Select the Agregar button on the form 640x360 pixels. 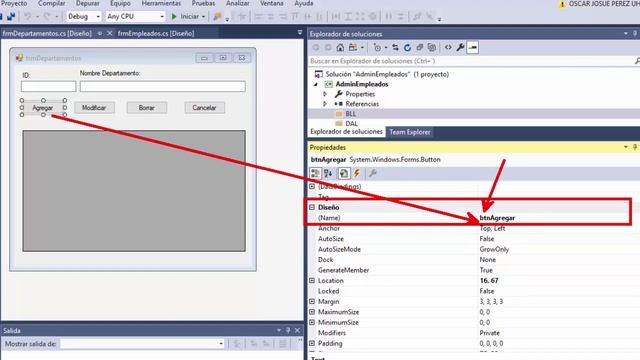[43, 108]
